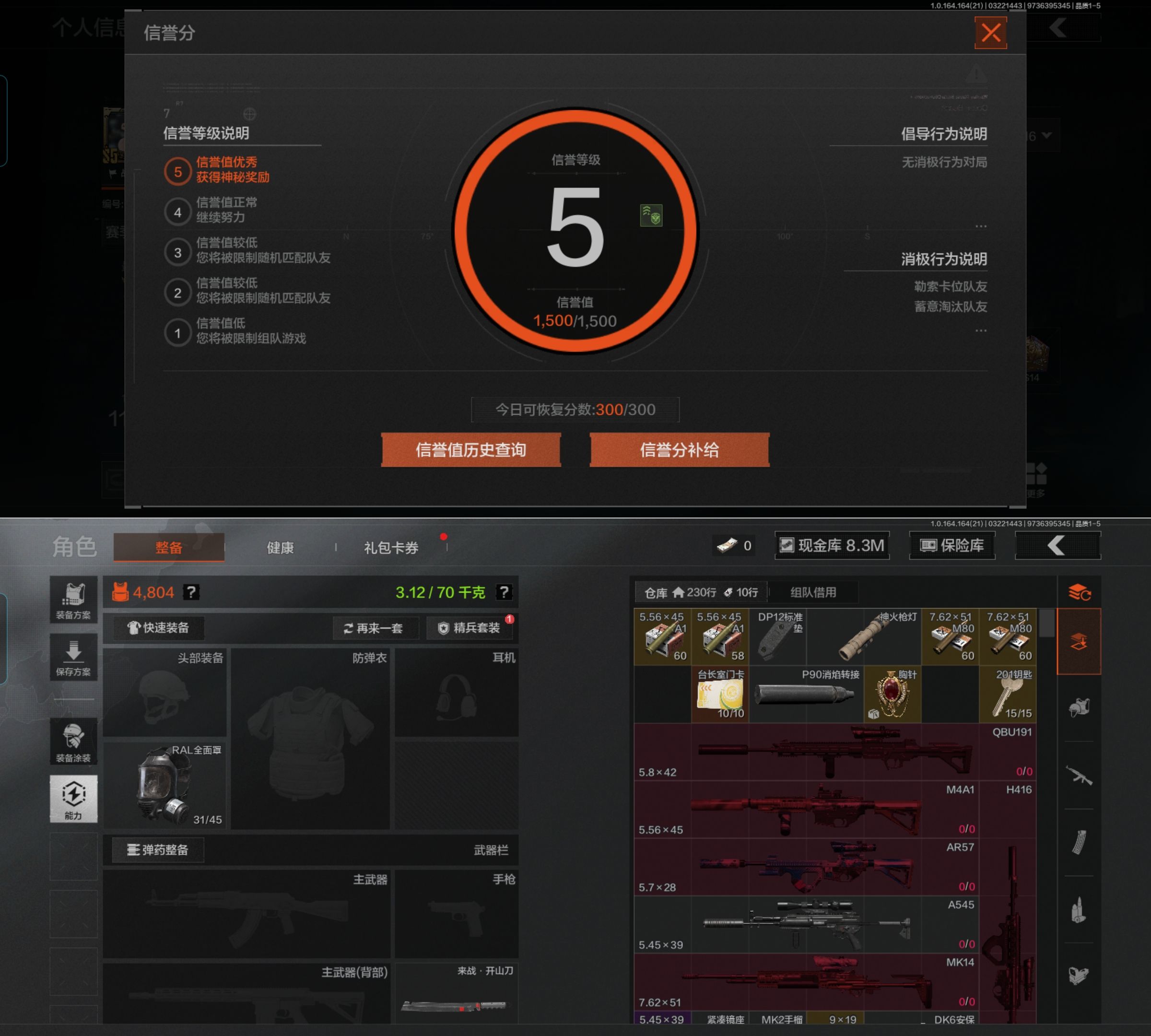The height and width of the screenshot is (1036, 1151).
Task: Click 保存方案 save loadout icon
Action: (73, 658)
